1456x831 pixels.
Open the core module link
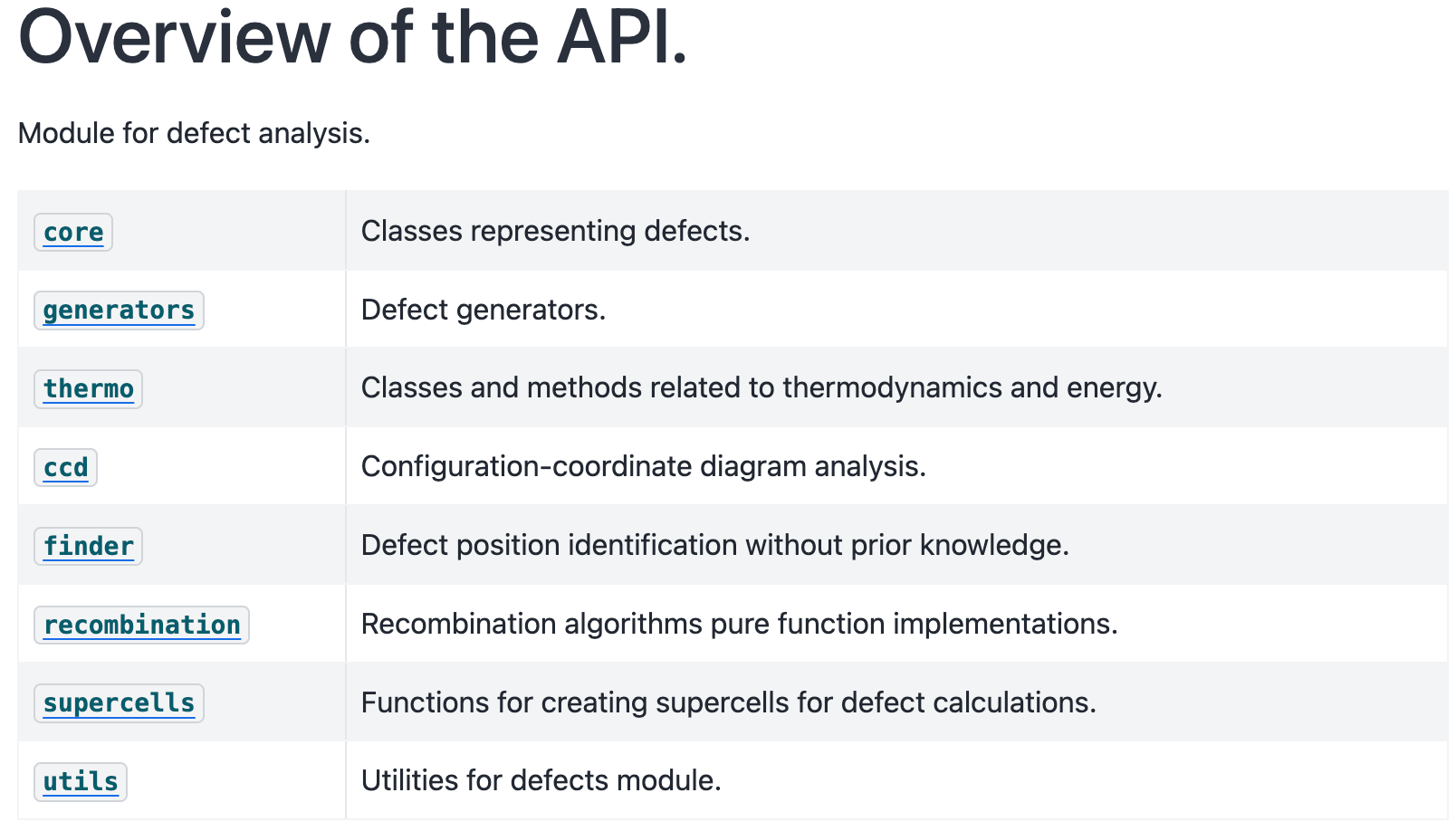click(73, 233)
